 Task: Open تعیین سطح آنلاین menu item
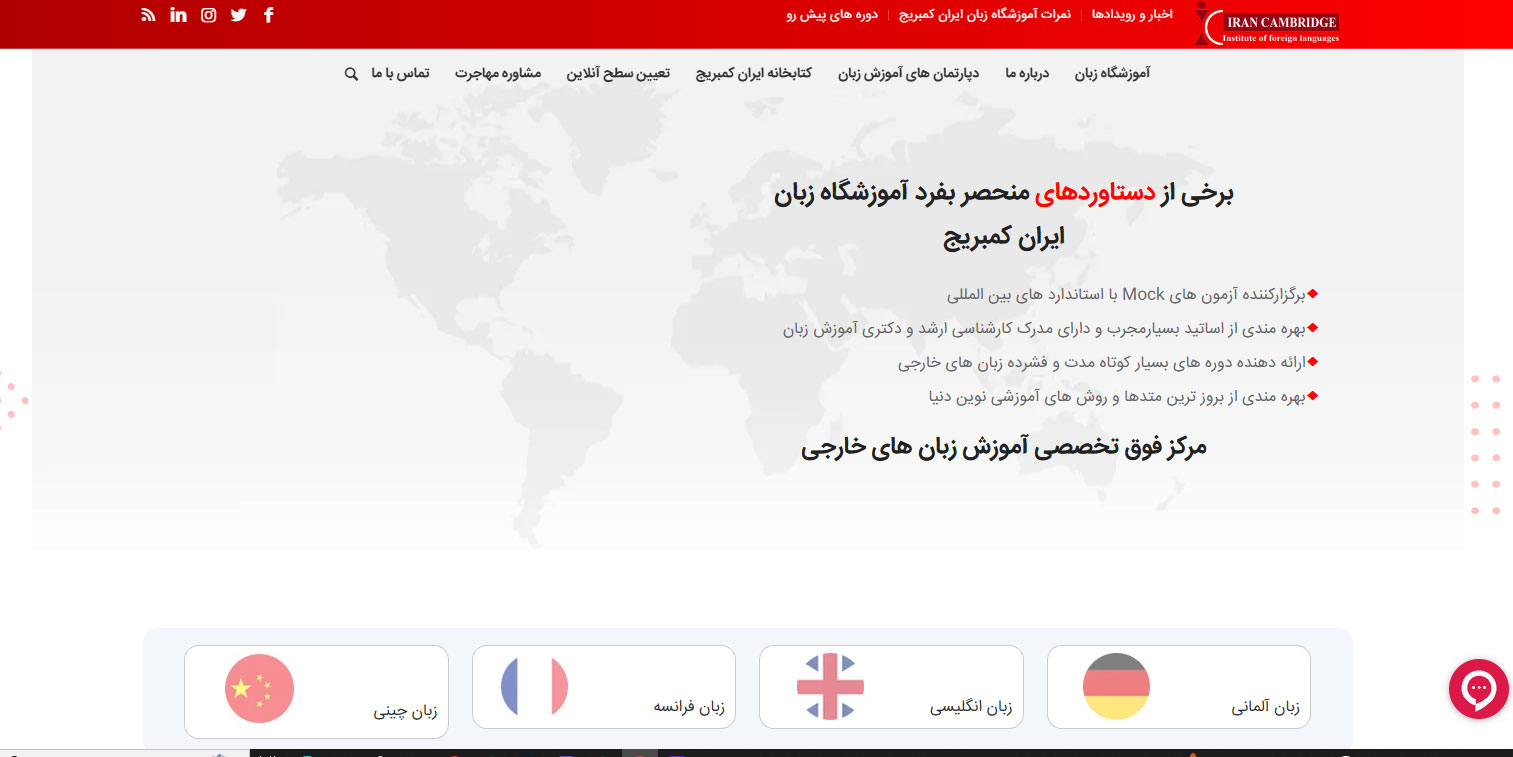point(618,73)
